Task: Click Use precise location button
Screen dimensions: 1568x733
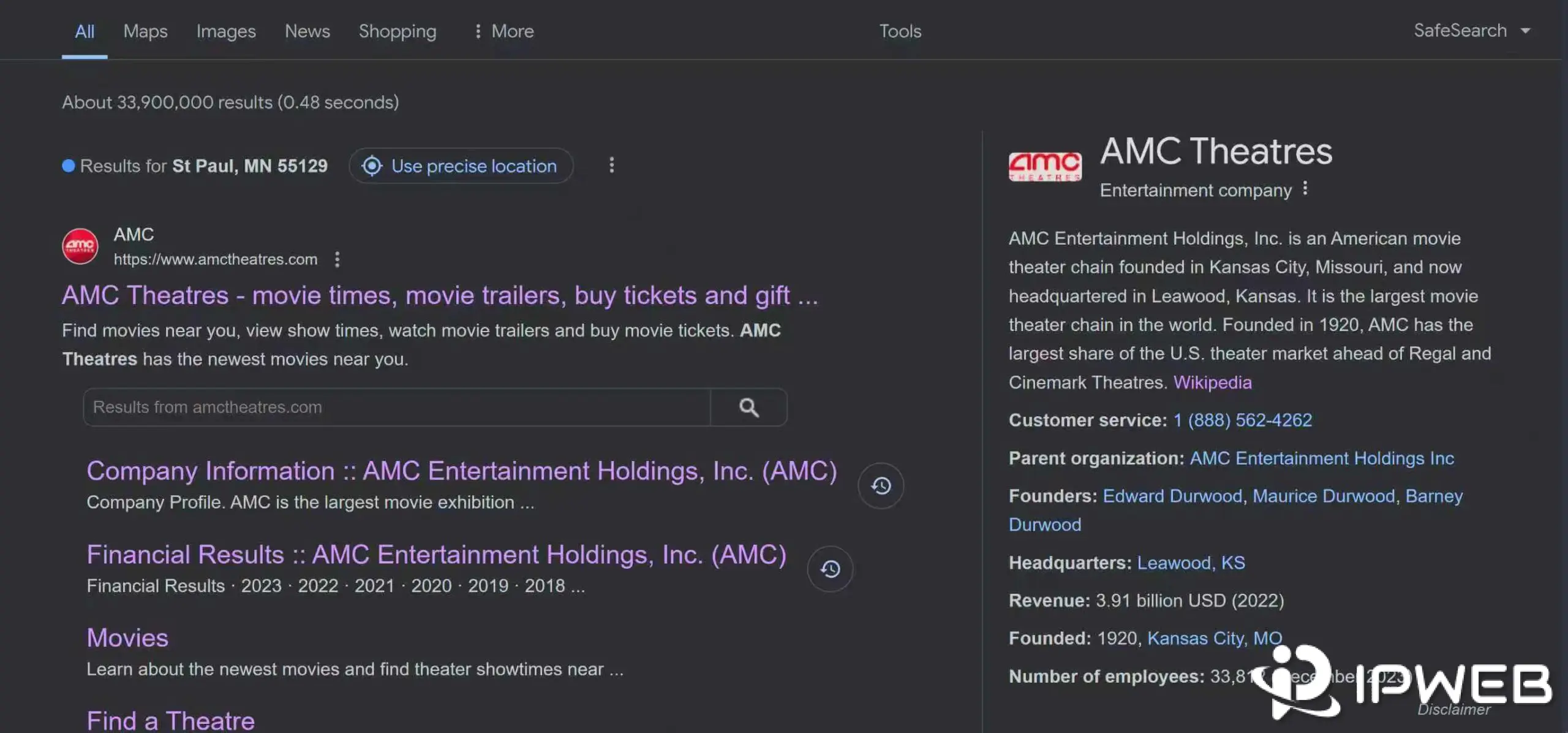Action: [461, 165]
